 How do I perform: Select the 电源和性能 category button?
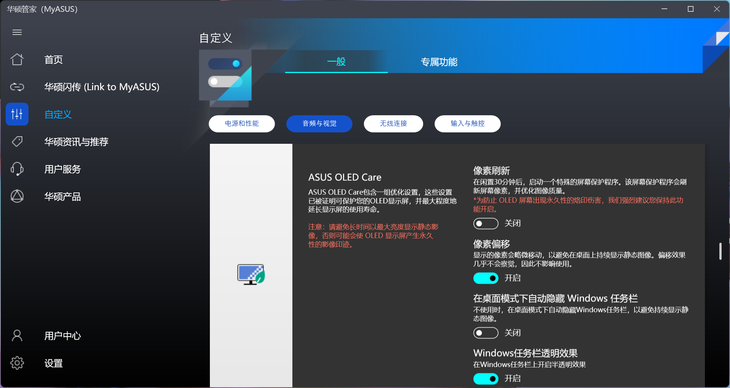[242, 124]
